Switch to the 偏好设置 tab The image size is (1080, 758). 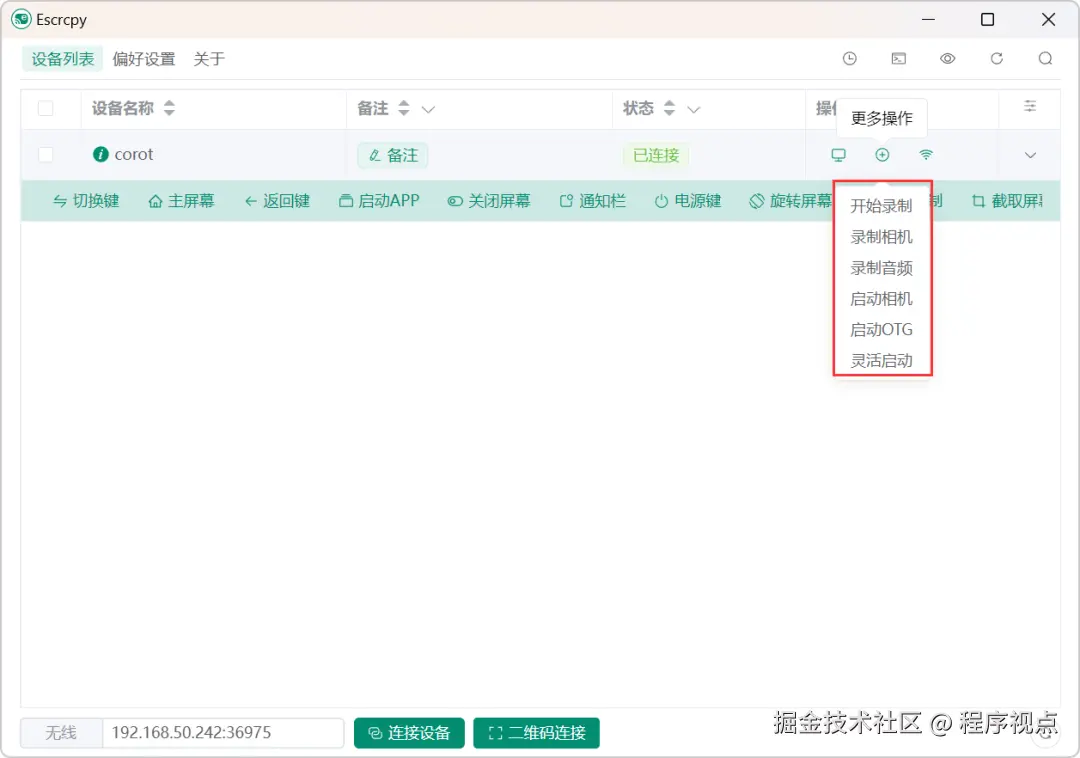click(x=146, y=58)
